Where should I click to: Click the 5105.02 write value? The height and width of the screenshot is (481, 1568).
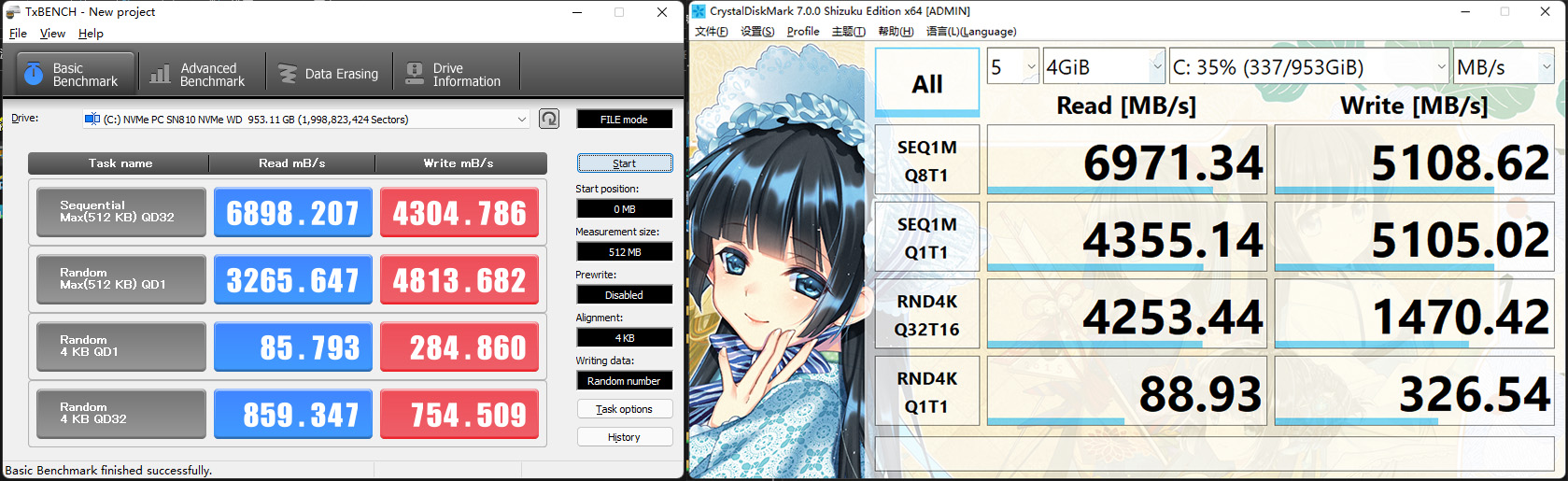click(x=1414, y=237)
